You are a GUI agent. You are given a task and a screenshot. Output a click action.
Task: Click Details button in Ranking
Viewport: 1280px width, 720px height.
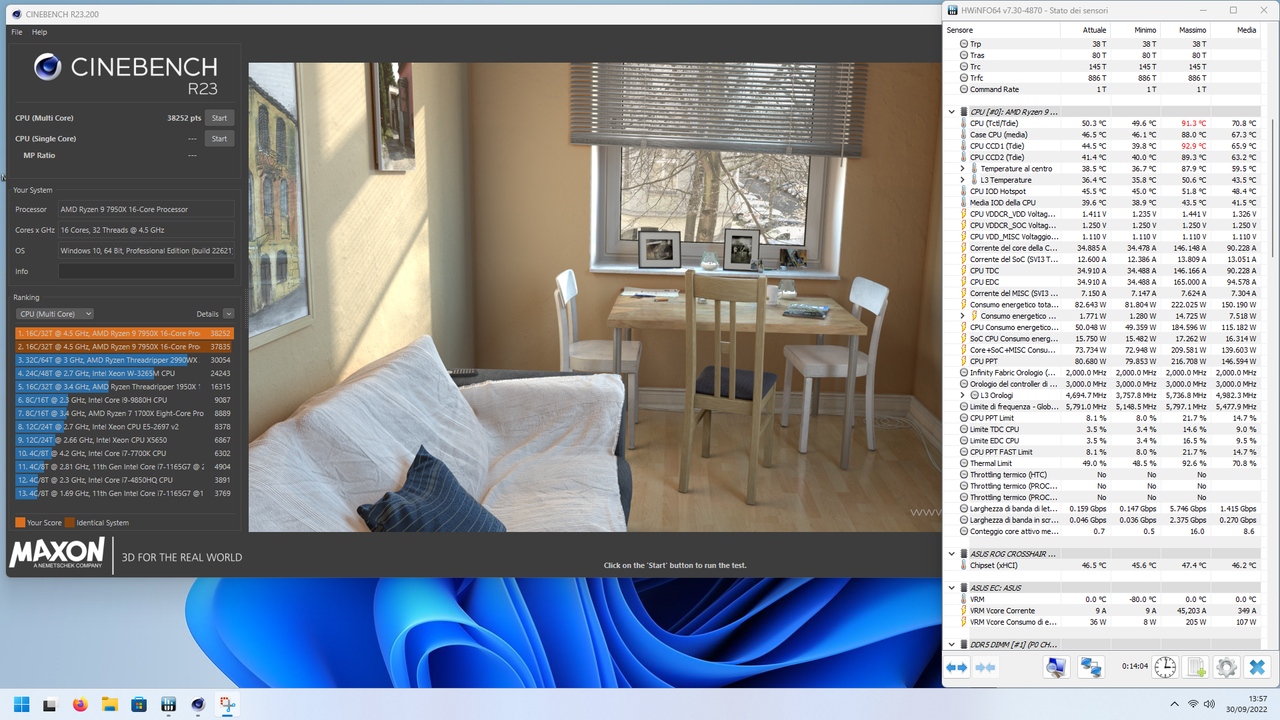pos(207,314)
